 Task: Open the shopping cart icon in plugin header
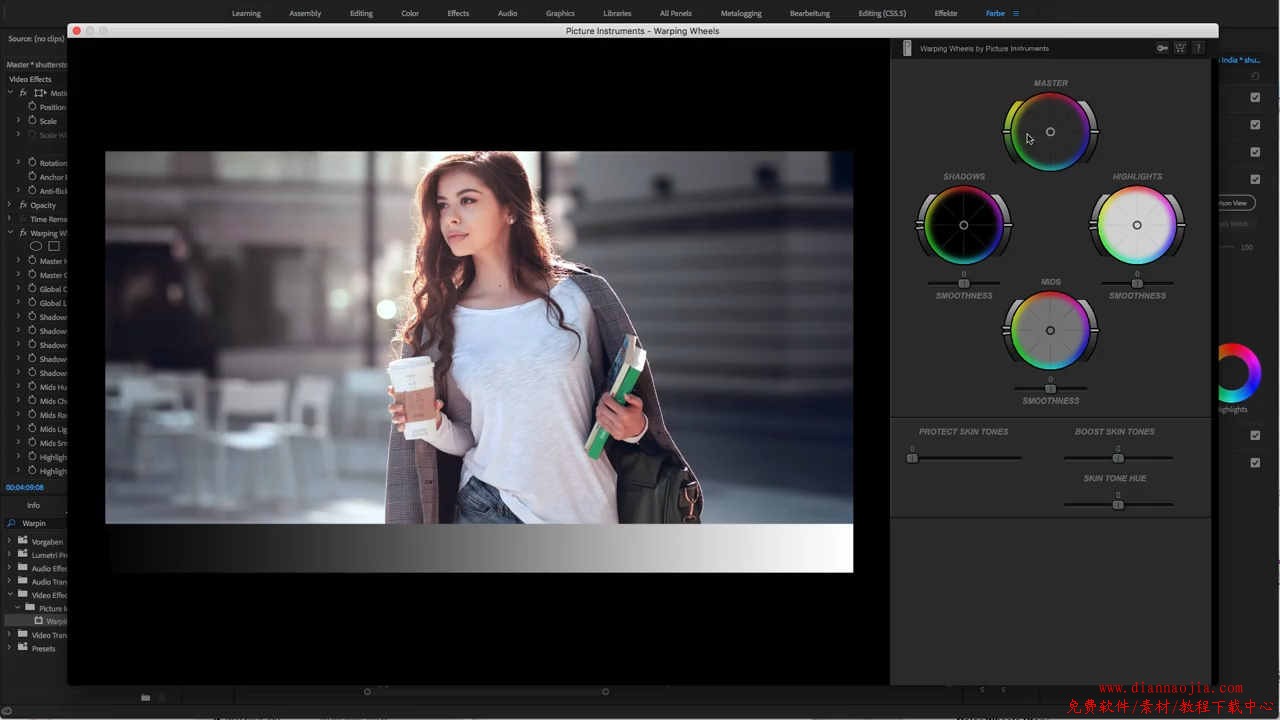(x=1180, y=48)
